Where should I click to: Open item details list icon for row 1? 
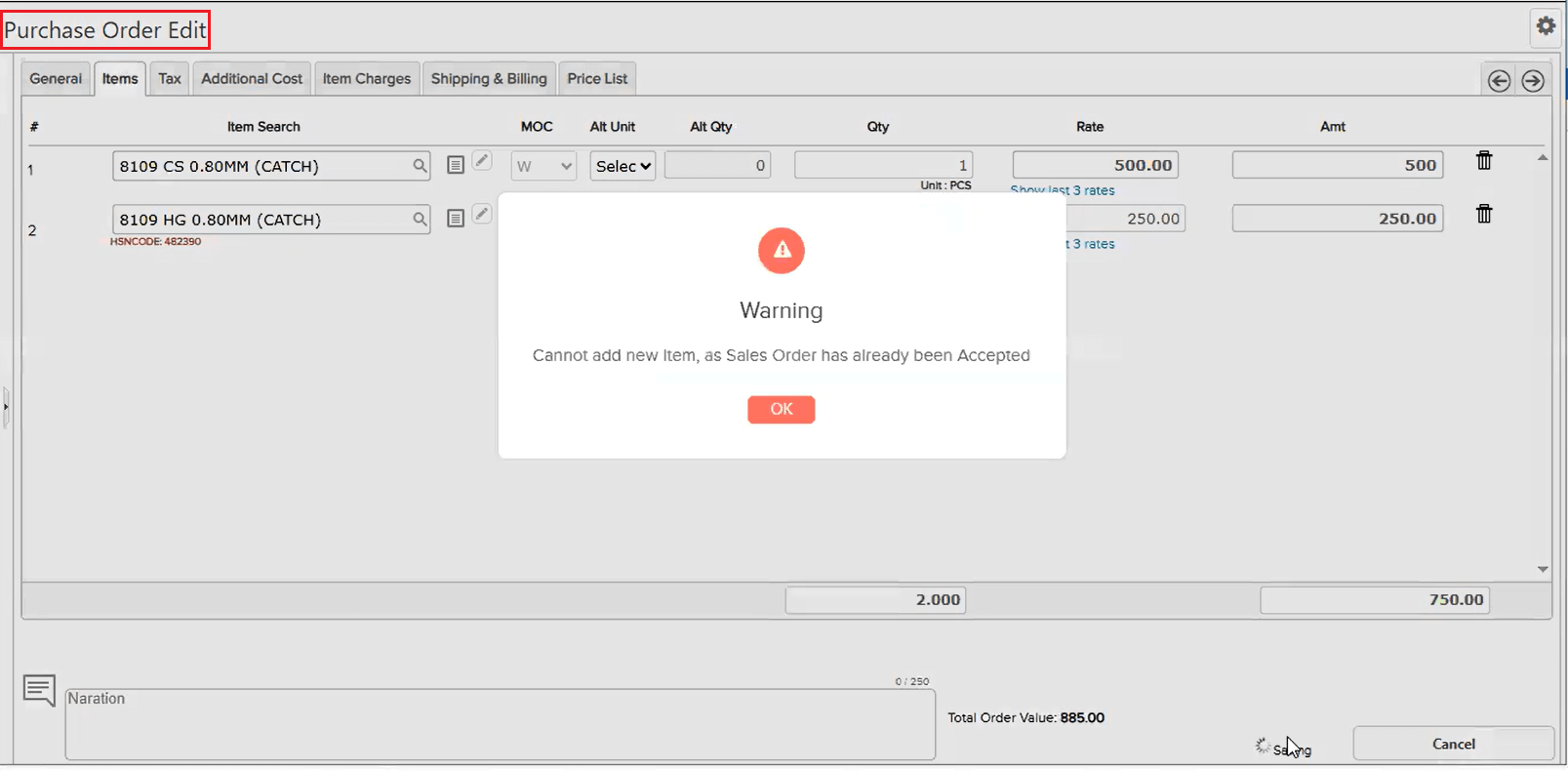point(455,165)
